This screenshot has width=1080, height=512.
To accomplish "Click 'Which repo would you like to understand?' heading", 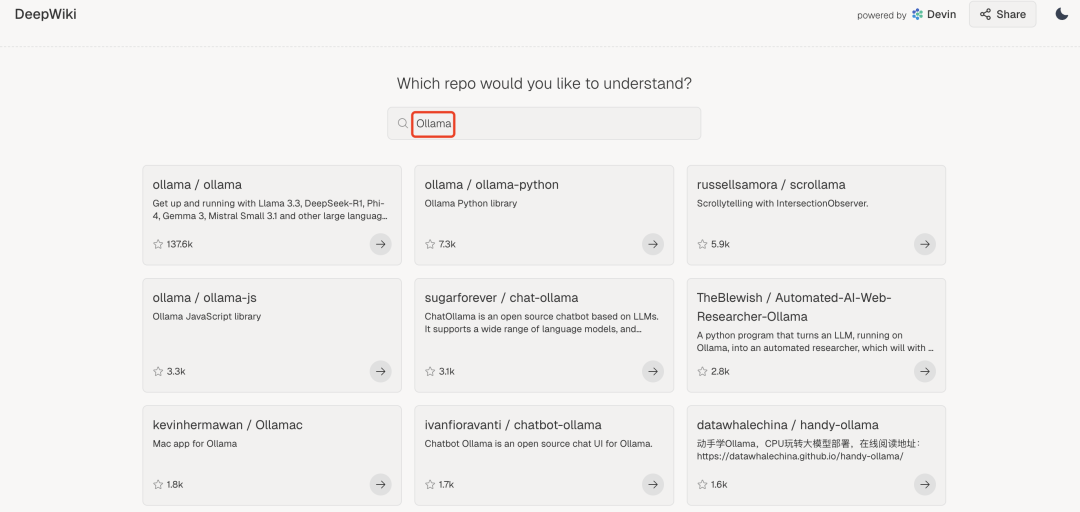I will click(544, 84).
